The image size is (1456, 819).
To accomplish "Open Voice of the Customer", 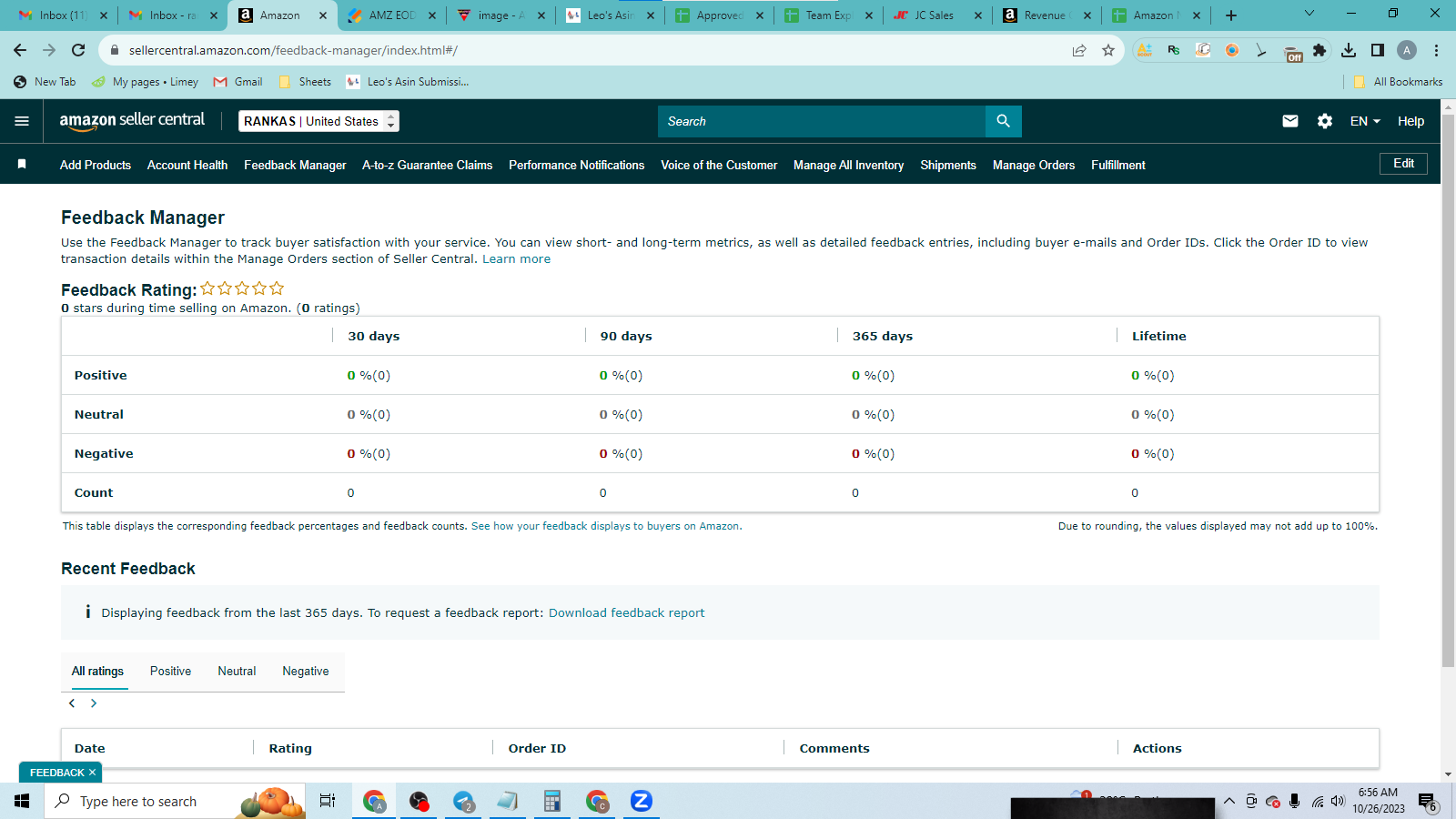I will 719,165.
